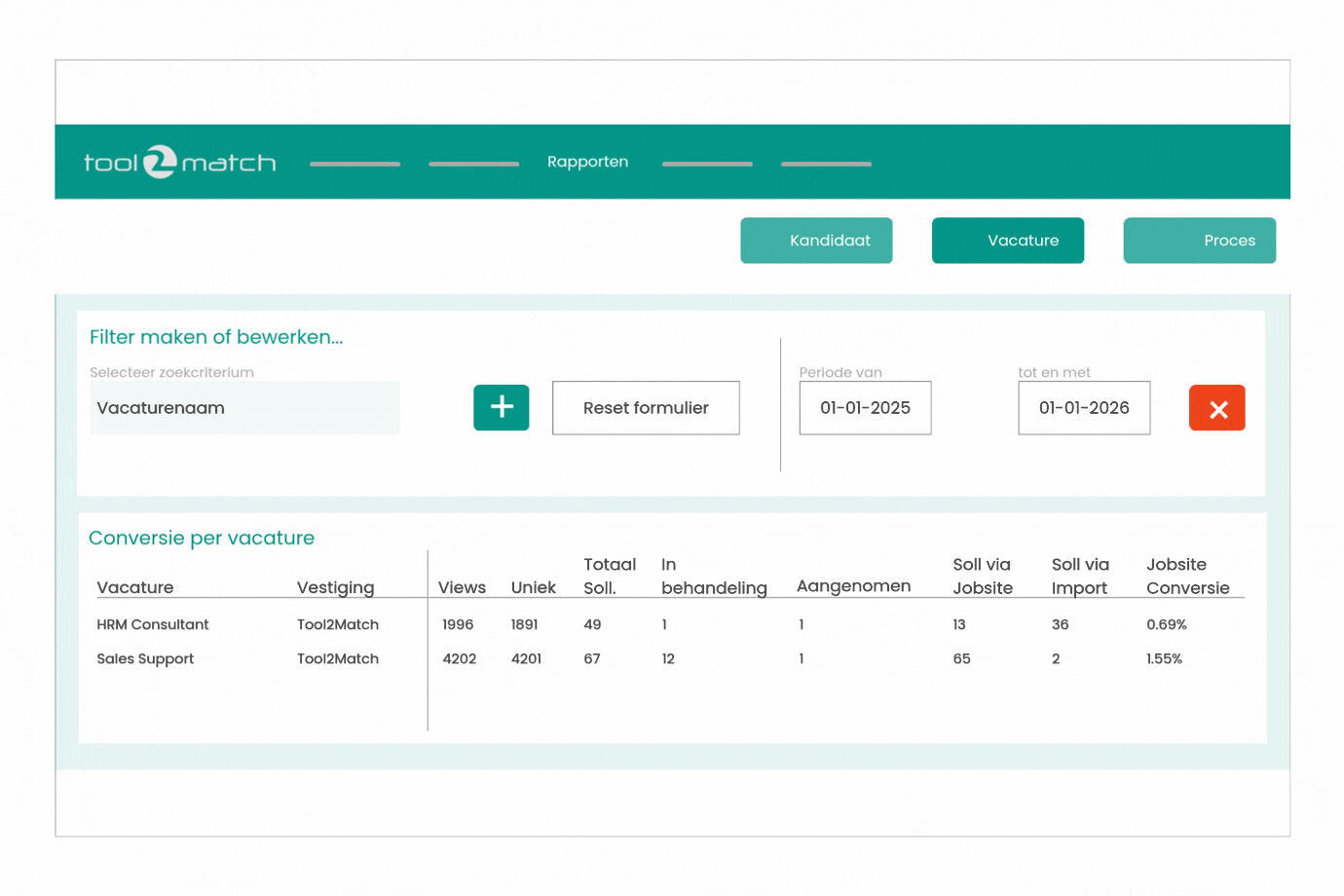
Task: Open the HRM Consultant vacancy row
Action: (153, 624)
